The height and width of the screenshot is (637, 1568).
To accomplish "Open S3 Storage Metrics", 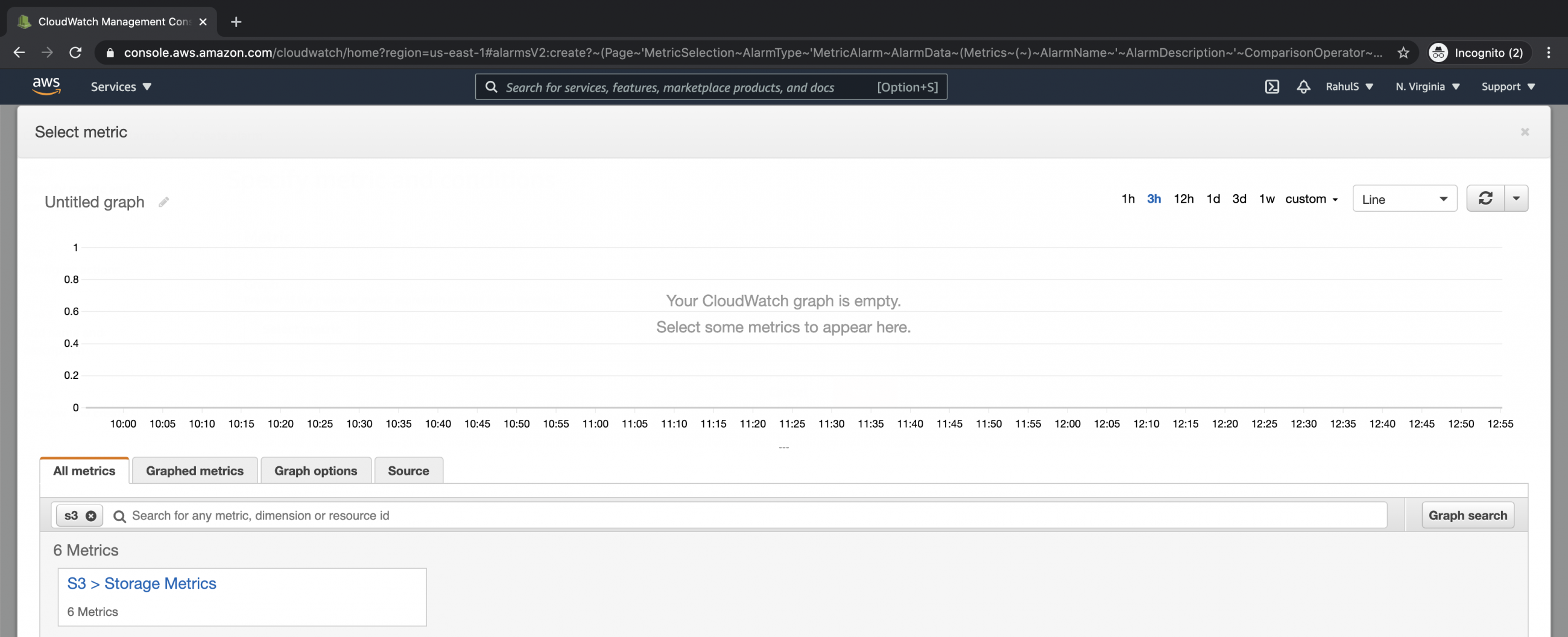I will click(x=141, y=583).
